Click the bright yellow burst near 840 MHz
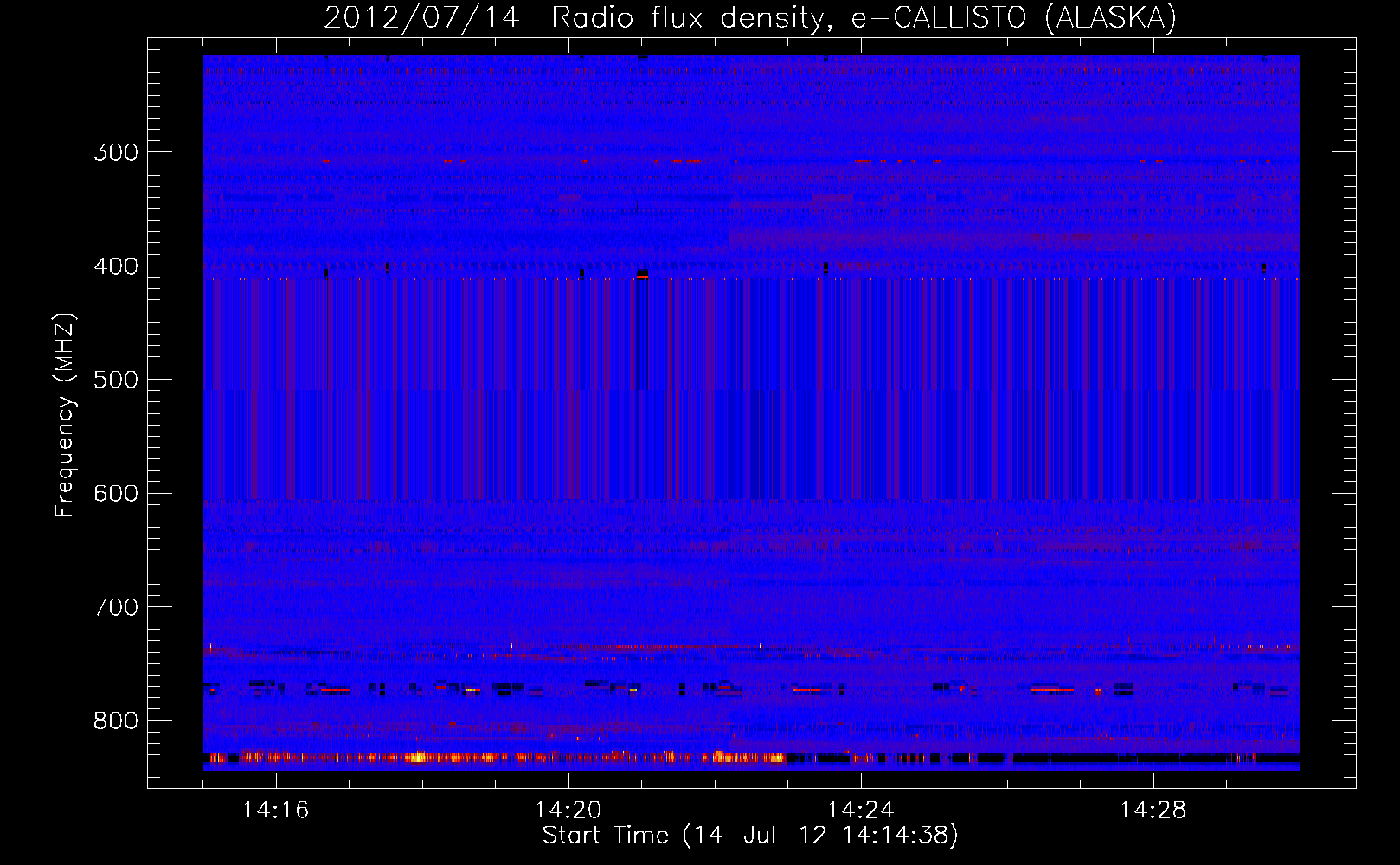The height and width of the screenshot is (865, 1400). pos(417,758)
